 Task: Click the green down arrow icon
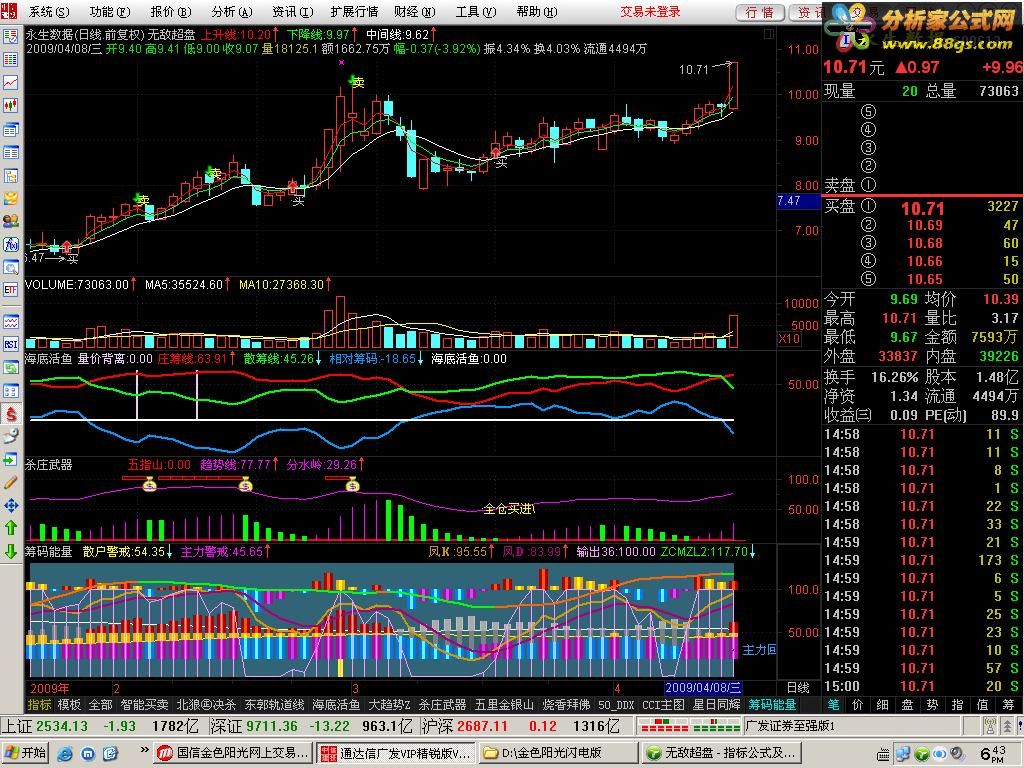[10, 551]
